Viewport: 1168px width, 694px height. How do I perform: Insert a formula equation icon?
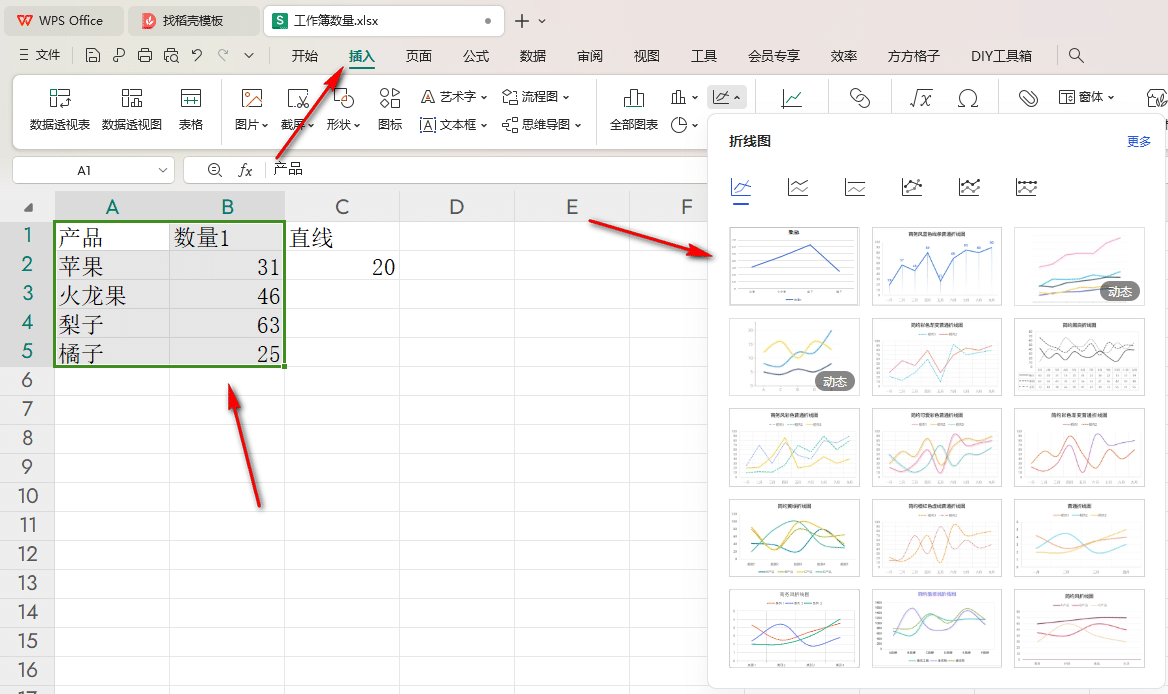tap(921, 98)
